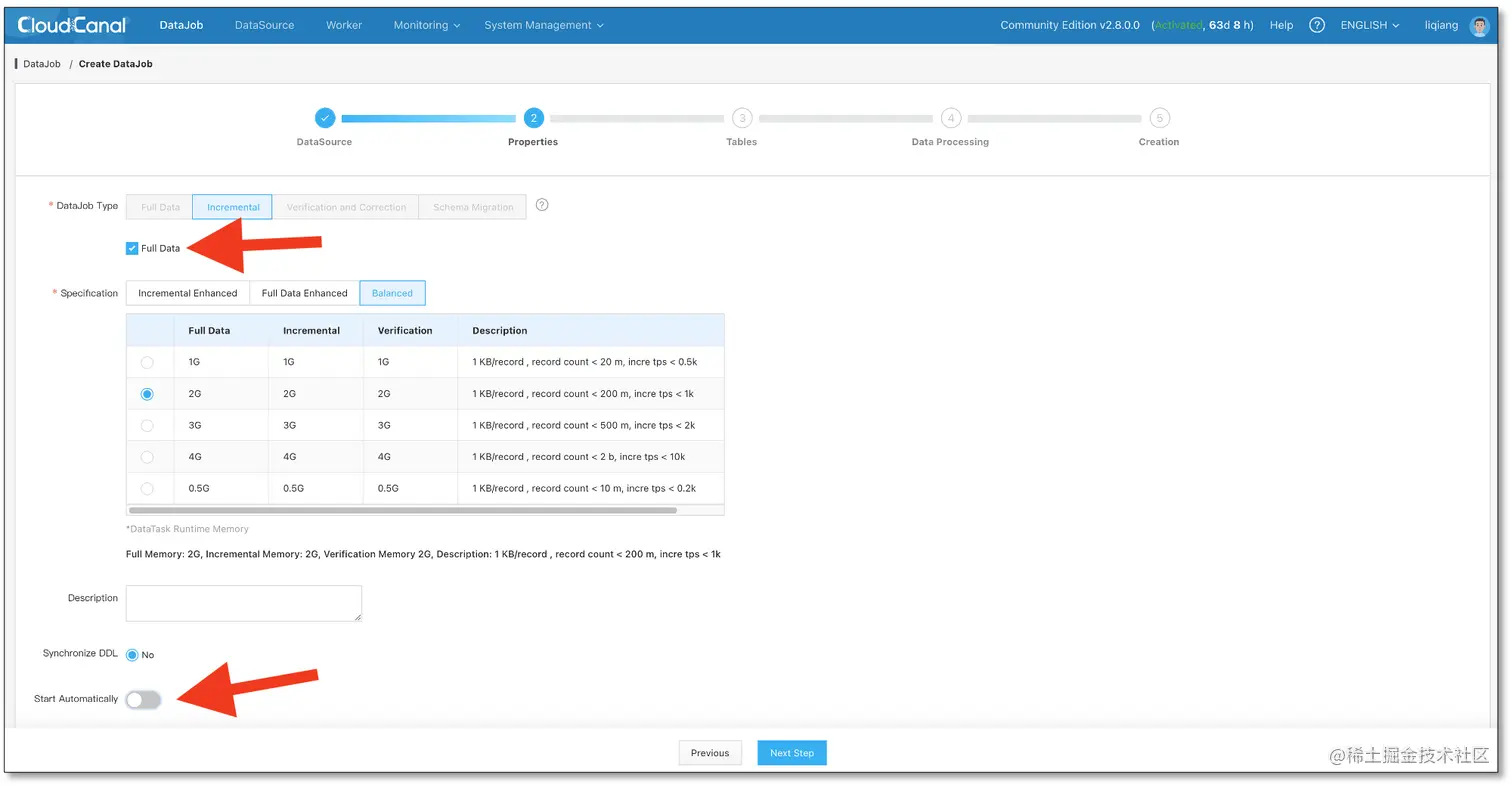Select the 4G specification radio button

147,457
